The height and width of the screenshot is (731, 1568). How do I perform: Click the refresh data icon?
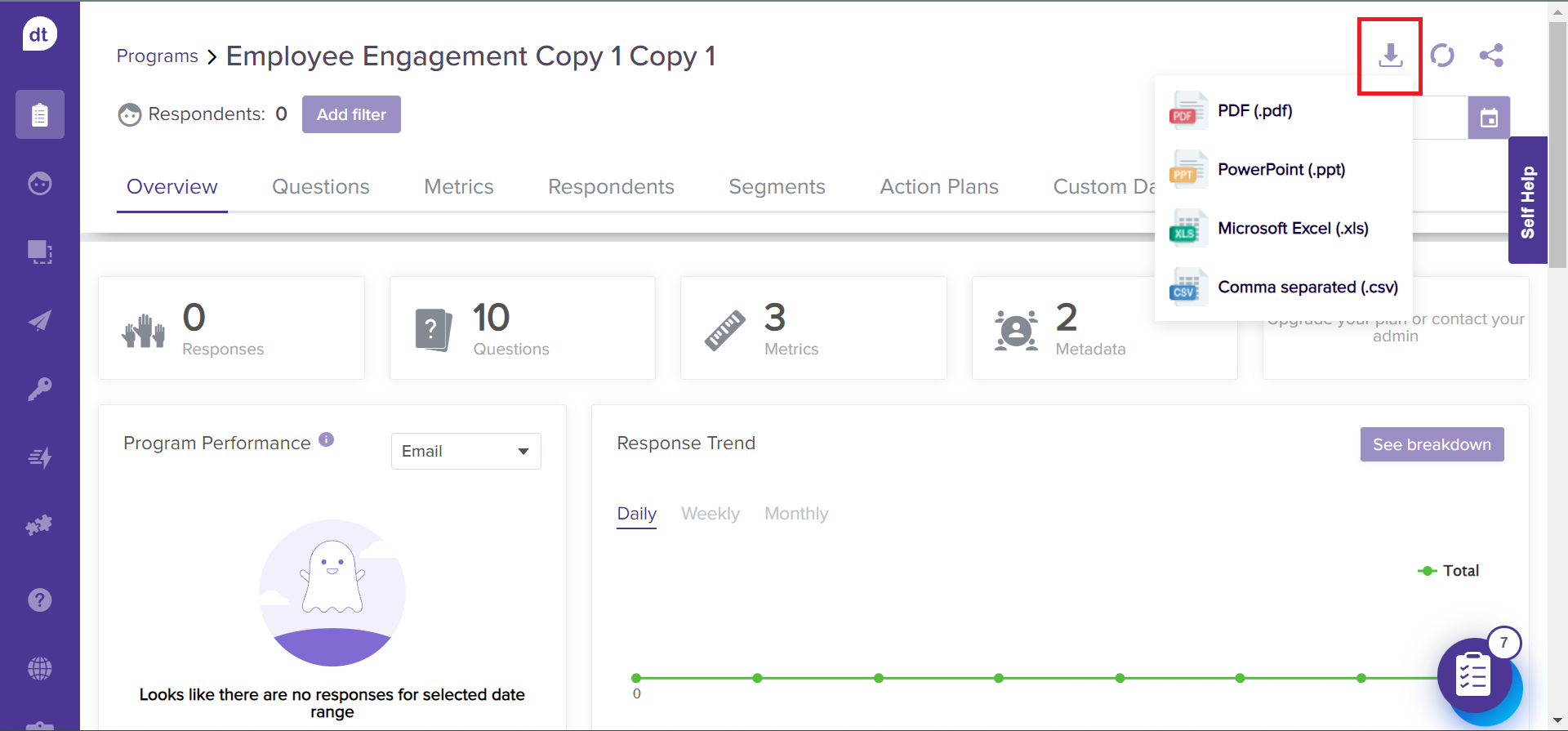click(1442, 56)
